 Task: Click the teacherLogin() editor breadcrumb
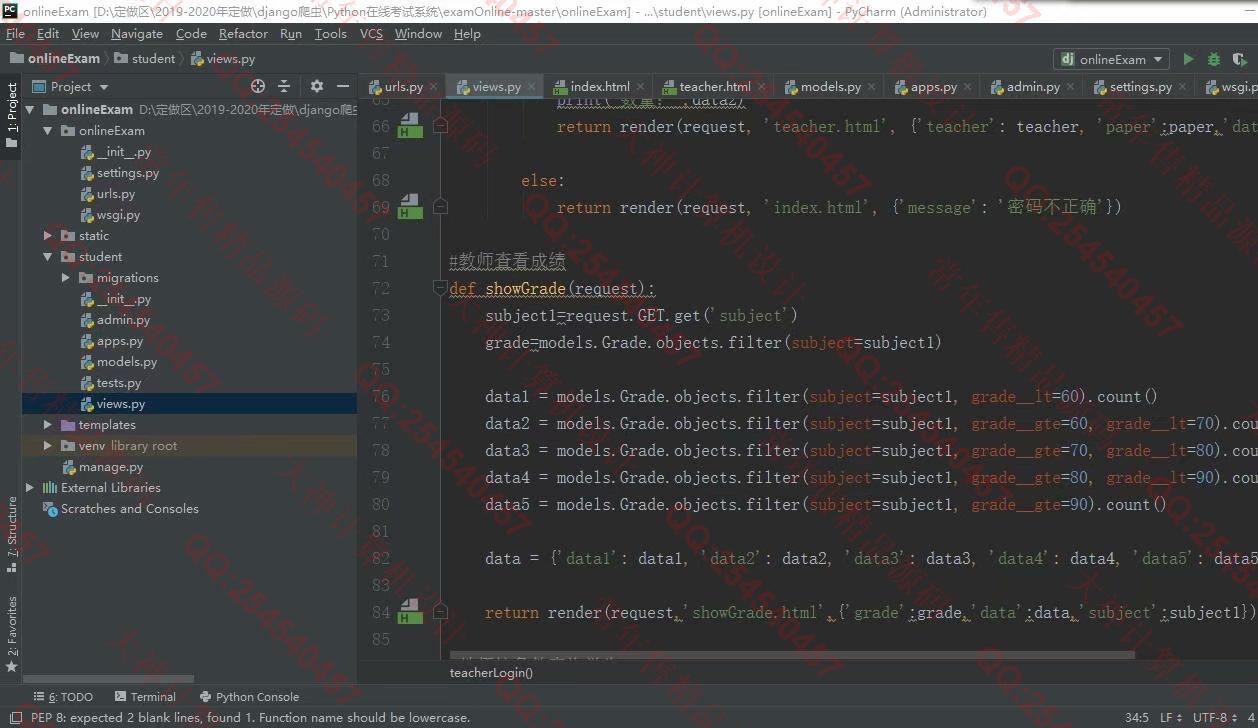click(x=491, y=673)
